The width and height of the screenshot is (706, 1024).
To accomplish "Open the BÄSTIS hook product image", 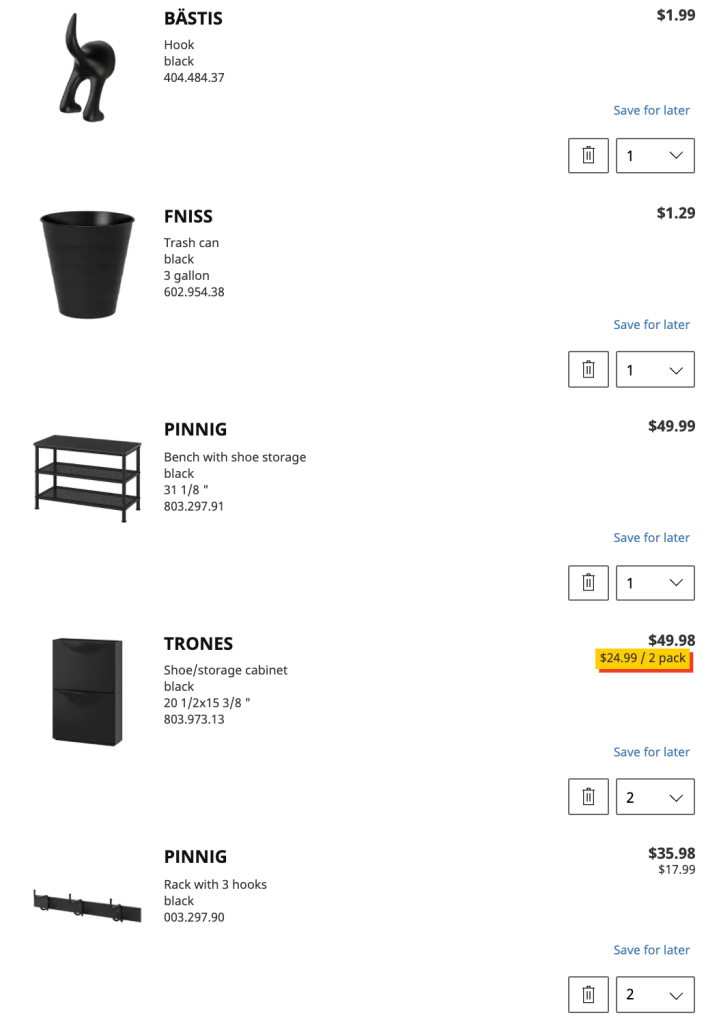I will 88,67.
